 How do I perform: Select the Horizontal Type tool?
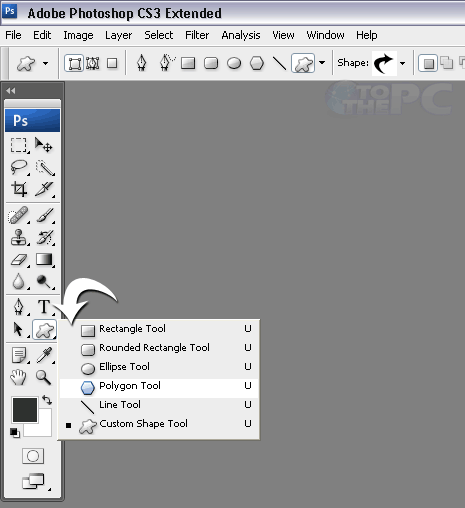[44, 306]
